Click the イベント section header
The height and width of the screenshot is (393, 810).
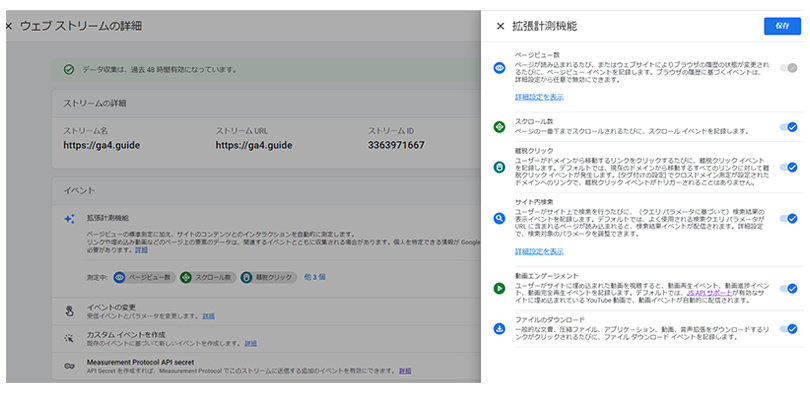(79, 191)
